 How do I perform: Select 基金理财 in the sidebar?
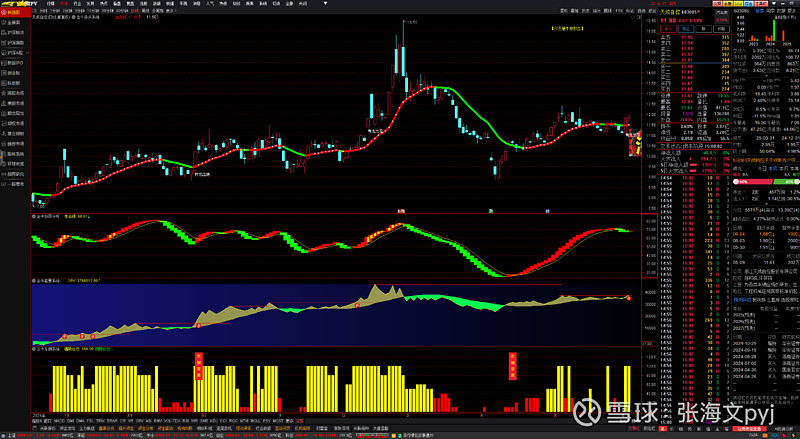pyautogui.click(x=15, y=135)
